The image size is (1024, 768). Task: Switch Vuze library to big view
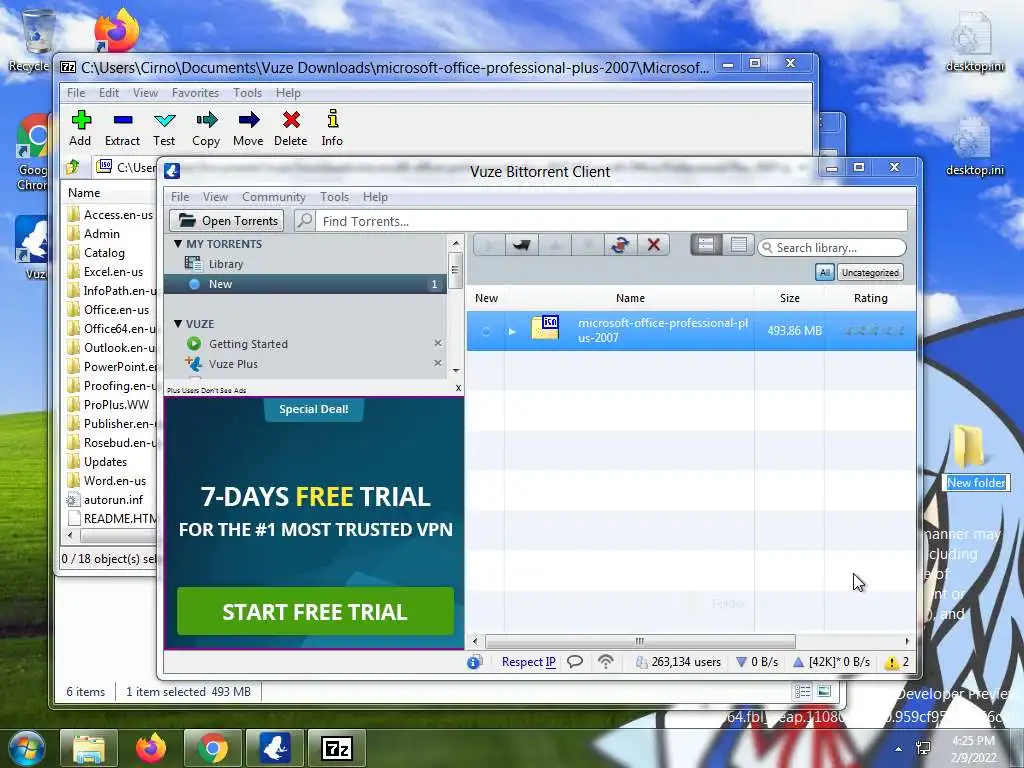tap(706, 244)
